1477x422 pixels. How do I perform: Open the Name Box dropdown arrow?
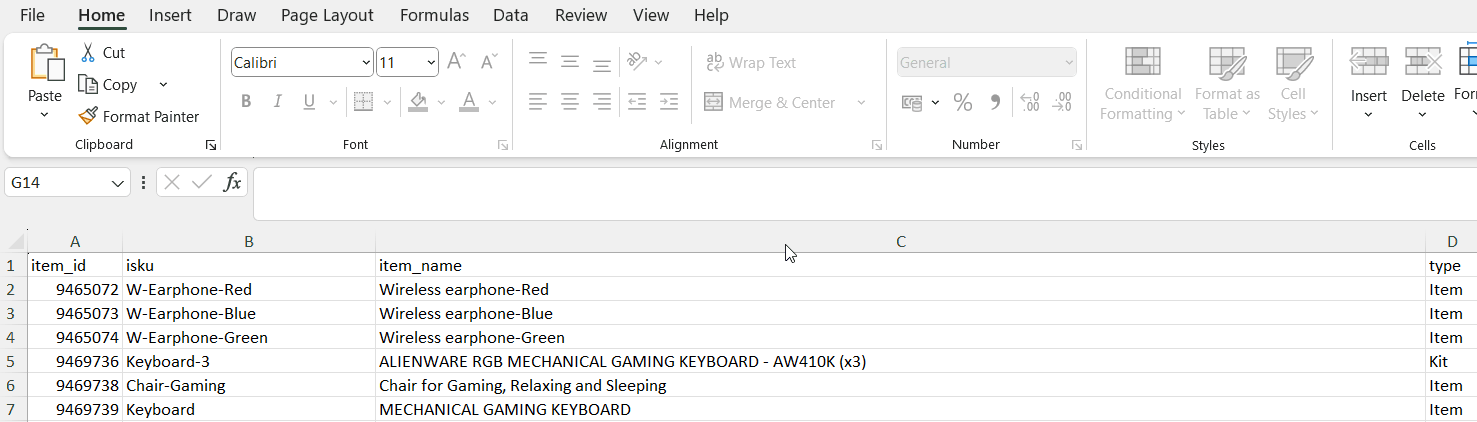point(119,183)
